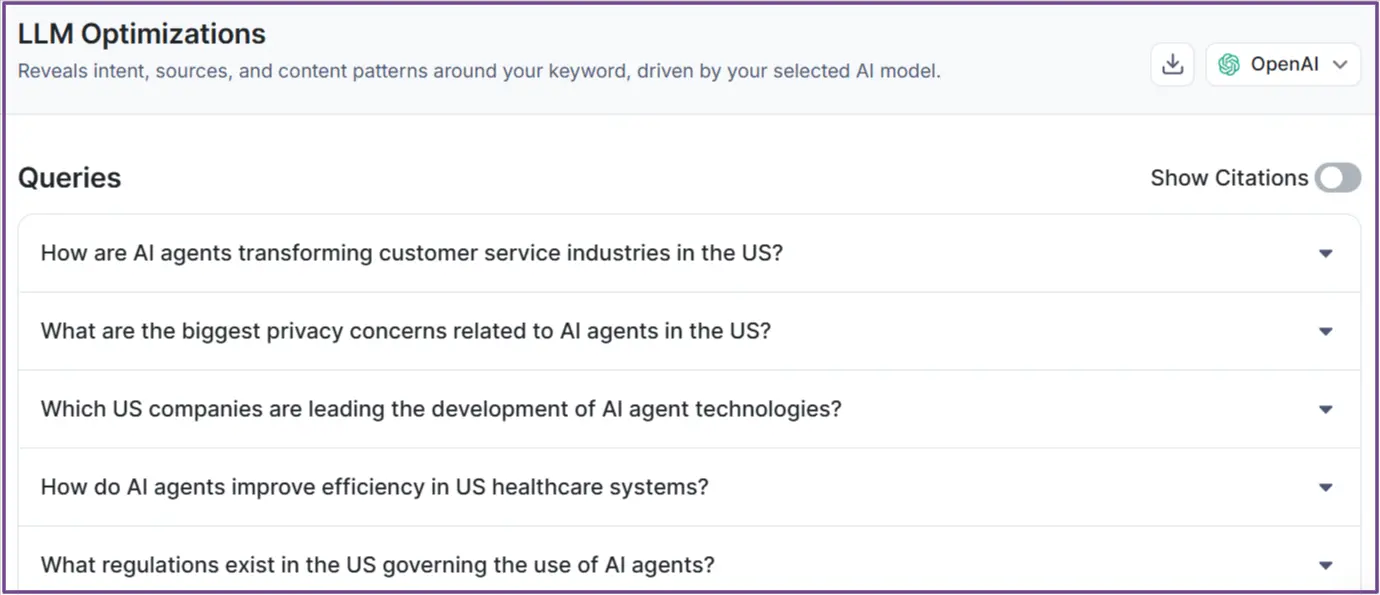This screenshot has width=1380, height=595.
Task: Select the healthcare efficiency query text
Action: pyautogui.click(x=374, y=487)
